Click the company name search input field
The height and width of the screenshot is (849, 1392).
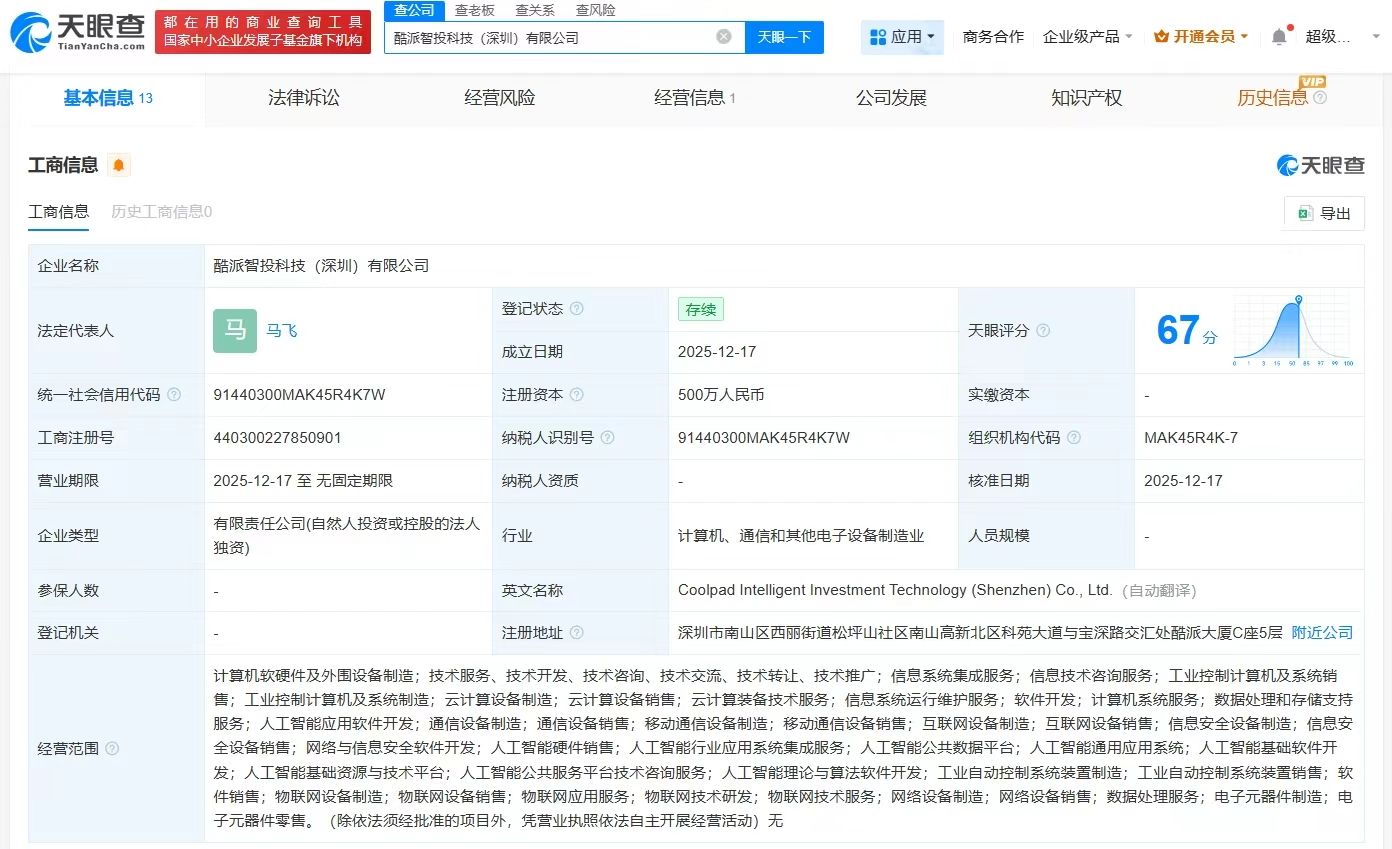(550, 37)
